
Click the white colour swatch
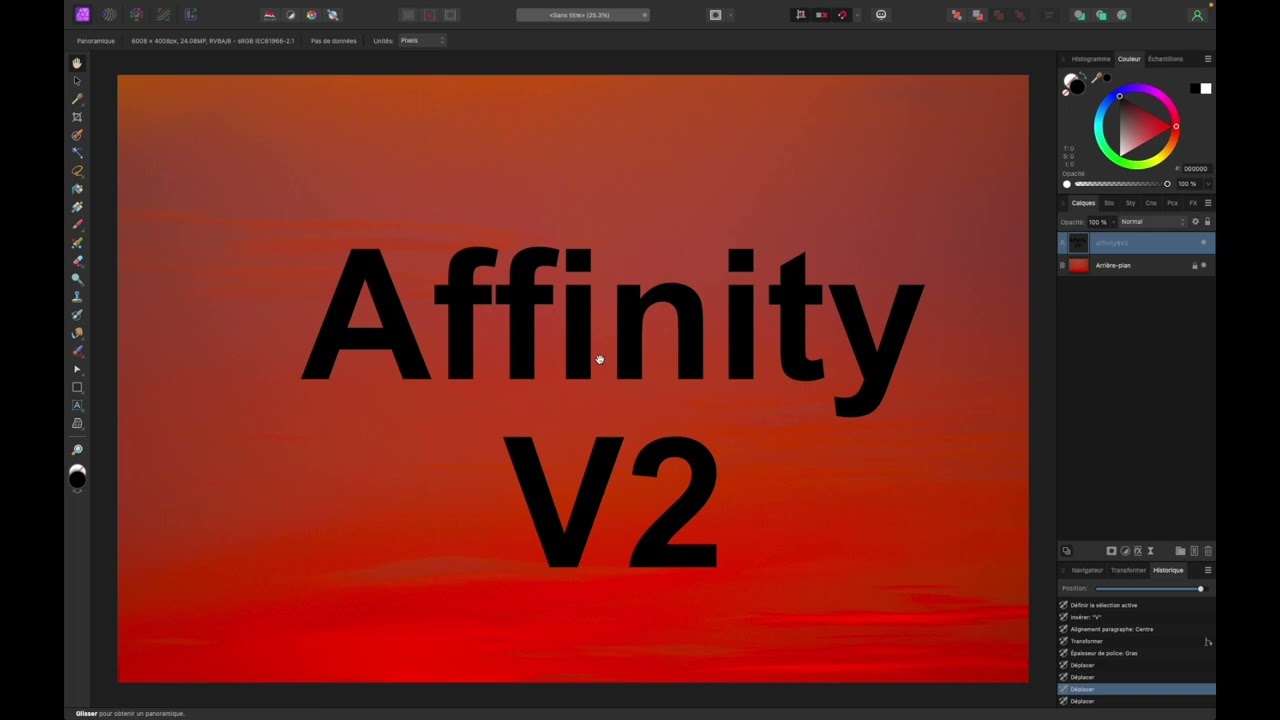1206,88
